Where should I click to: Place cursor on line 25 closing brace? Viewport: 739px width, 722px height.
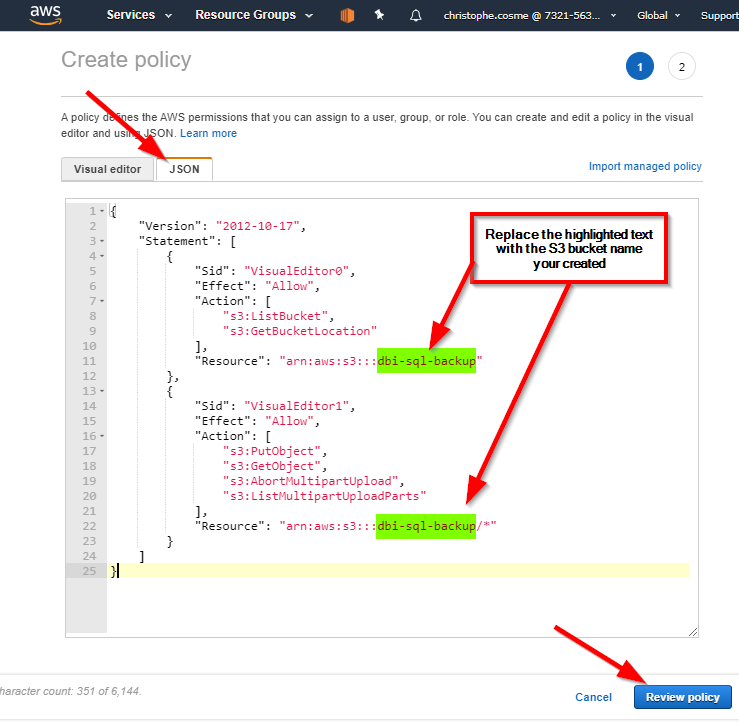(x=114, y=571)
